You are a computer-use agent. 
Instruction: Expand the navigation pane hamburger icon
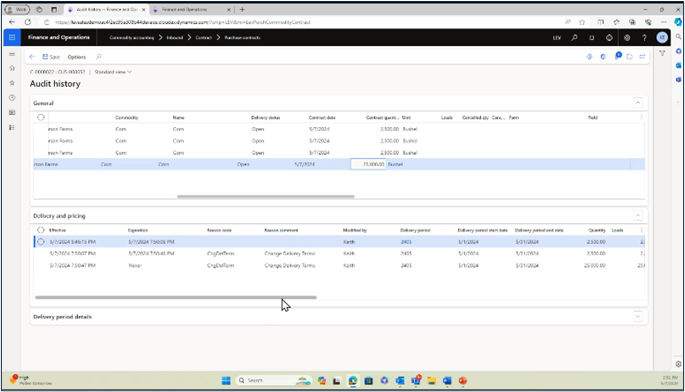click(12, 54)
